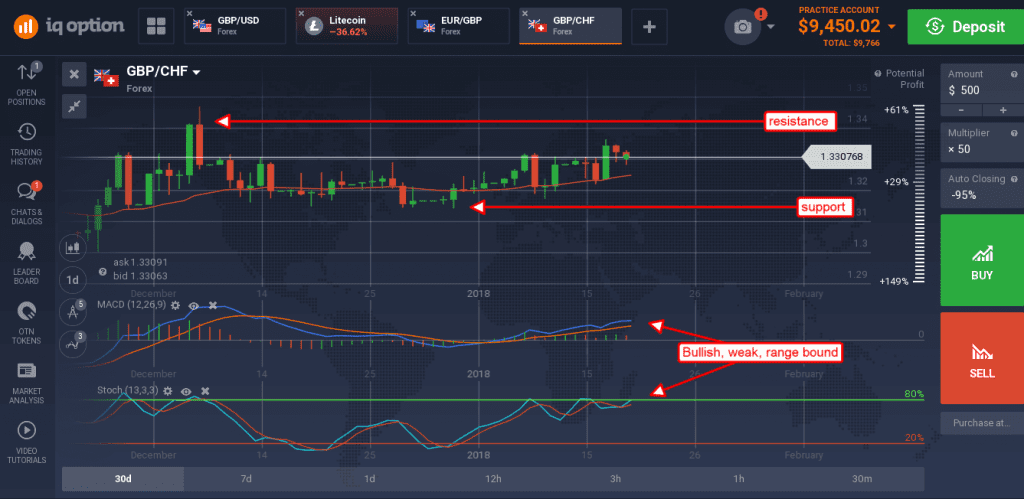1024x499 pixels.
Task: Open the camera screenshot tool
Action: pos(743,27)
